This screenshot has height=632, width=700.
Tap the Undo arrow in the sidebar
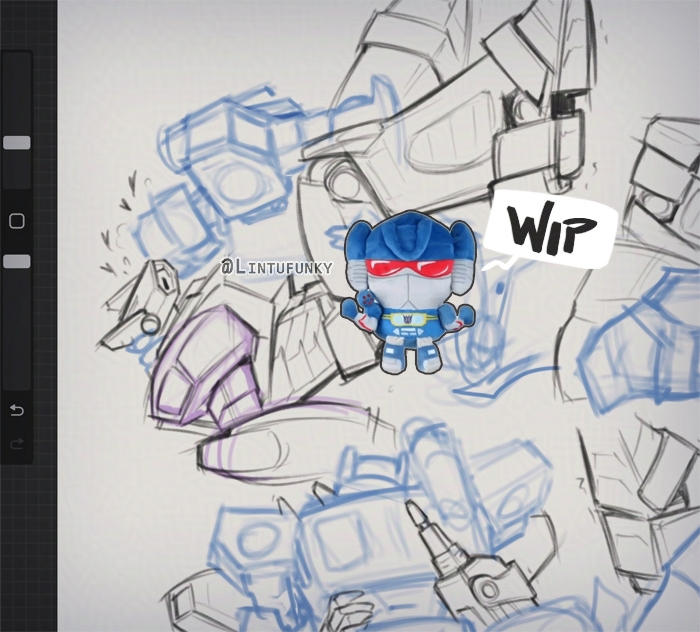click(x=17, y=410)
